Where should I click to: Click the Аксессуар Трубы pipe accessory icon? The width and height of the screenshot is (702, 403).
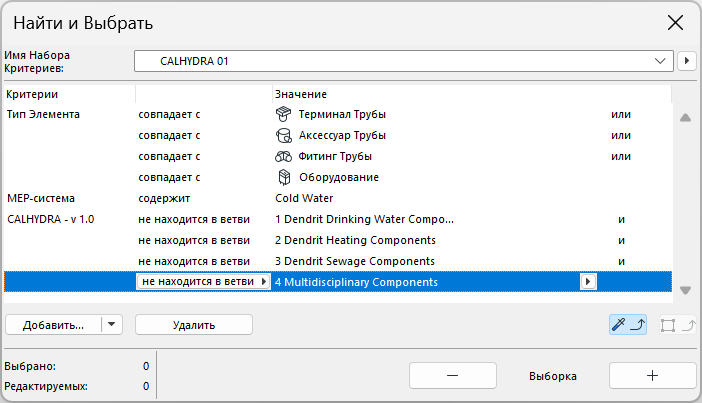click(x=283, y=135)
